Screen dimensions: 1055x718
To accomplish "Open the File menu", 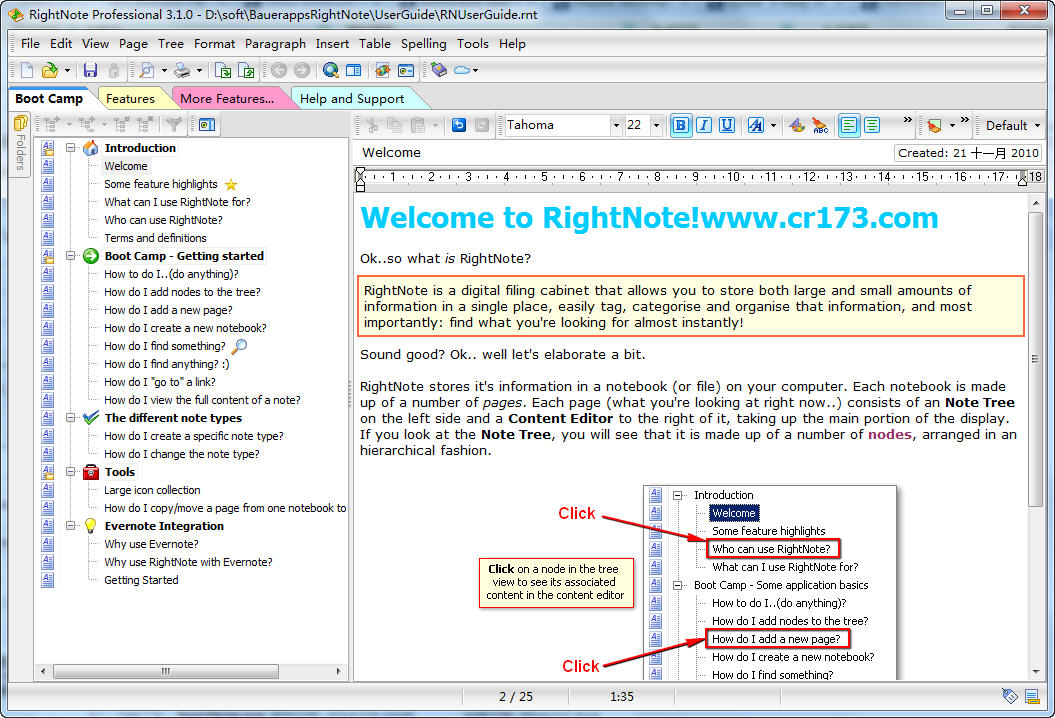I will tap(30, 44).
